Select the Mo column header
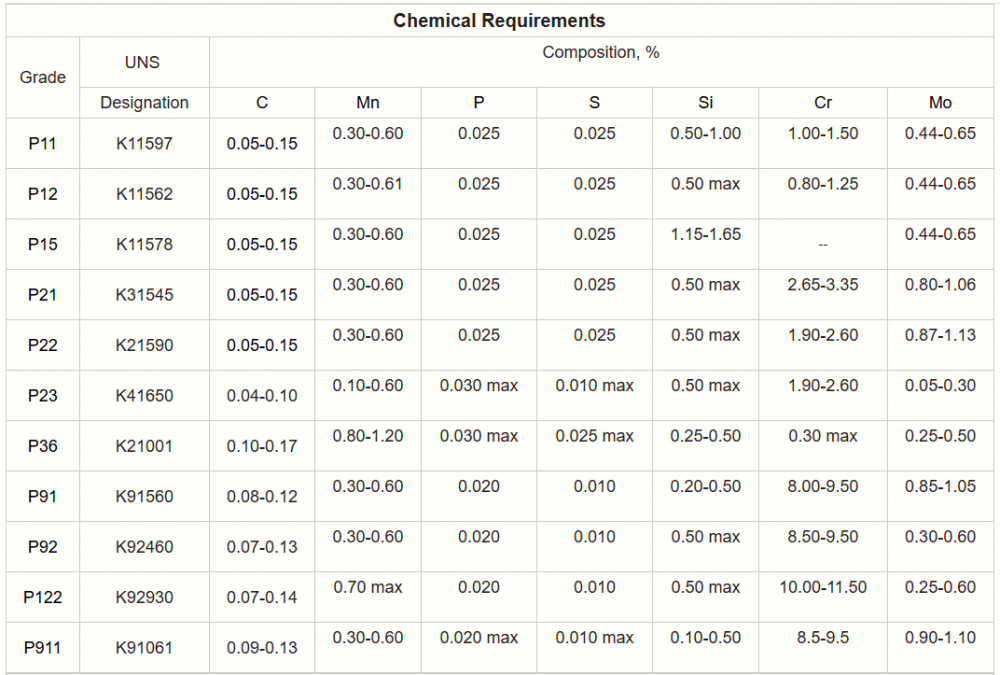1000x675 pixels. point(940,102)
